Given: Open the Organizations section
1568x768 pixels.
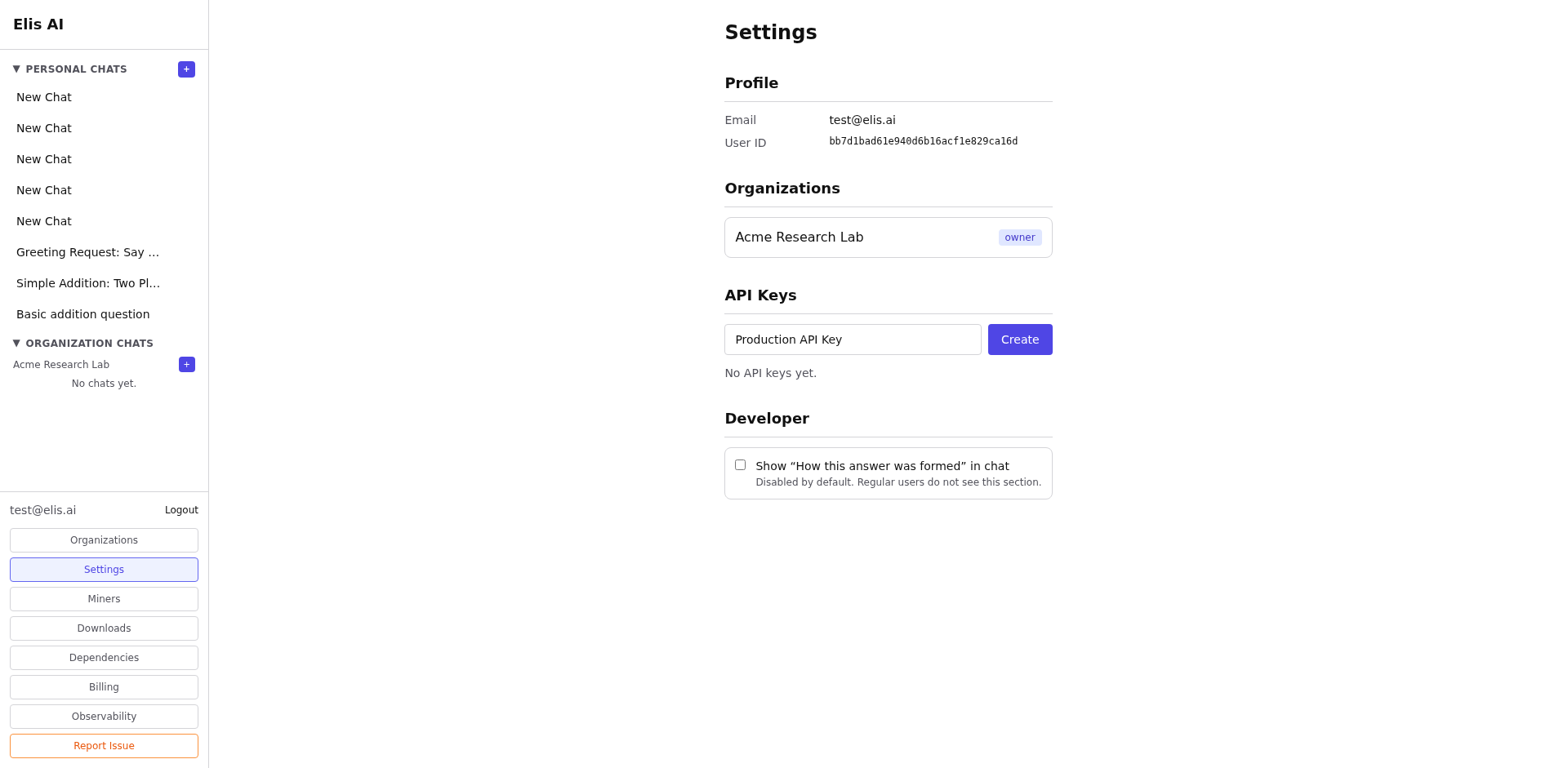Looking at the screenshot, I should [104, 539].
